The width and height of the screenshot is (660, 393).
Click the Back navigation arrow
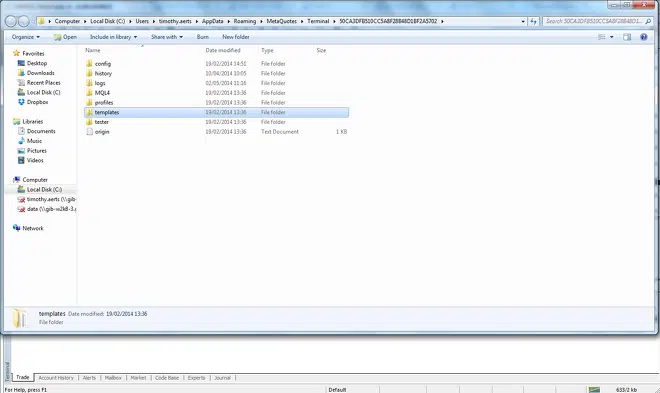[11, 21]
